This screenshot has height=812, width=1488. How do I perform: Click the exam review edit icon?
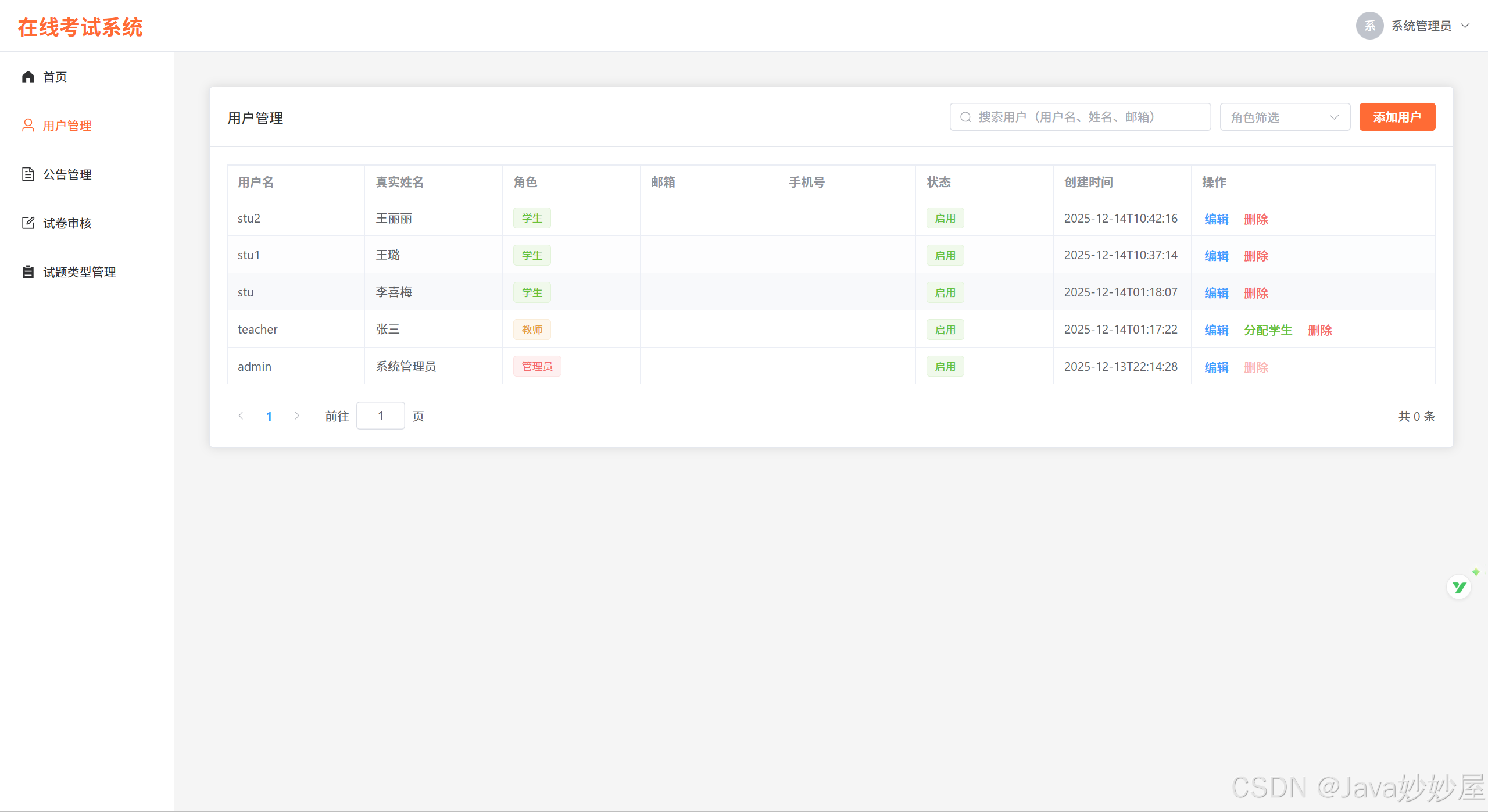click(28, 223)
